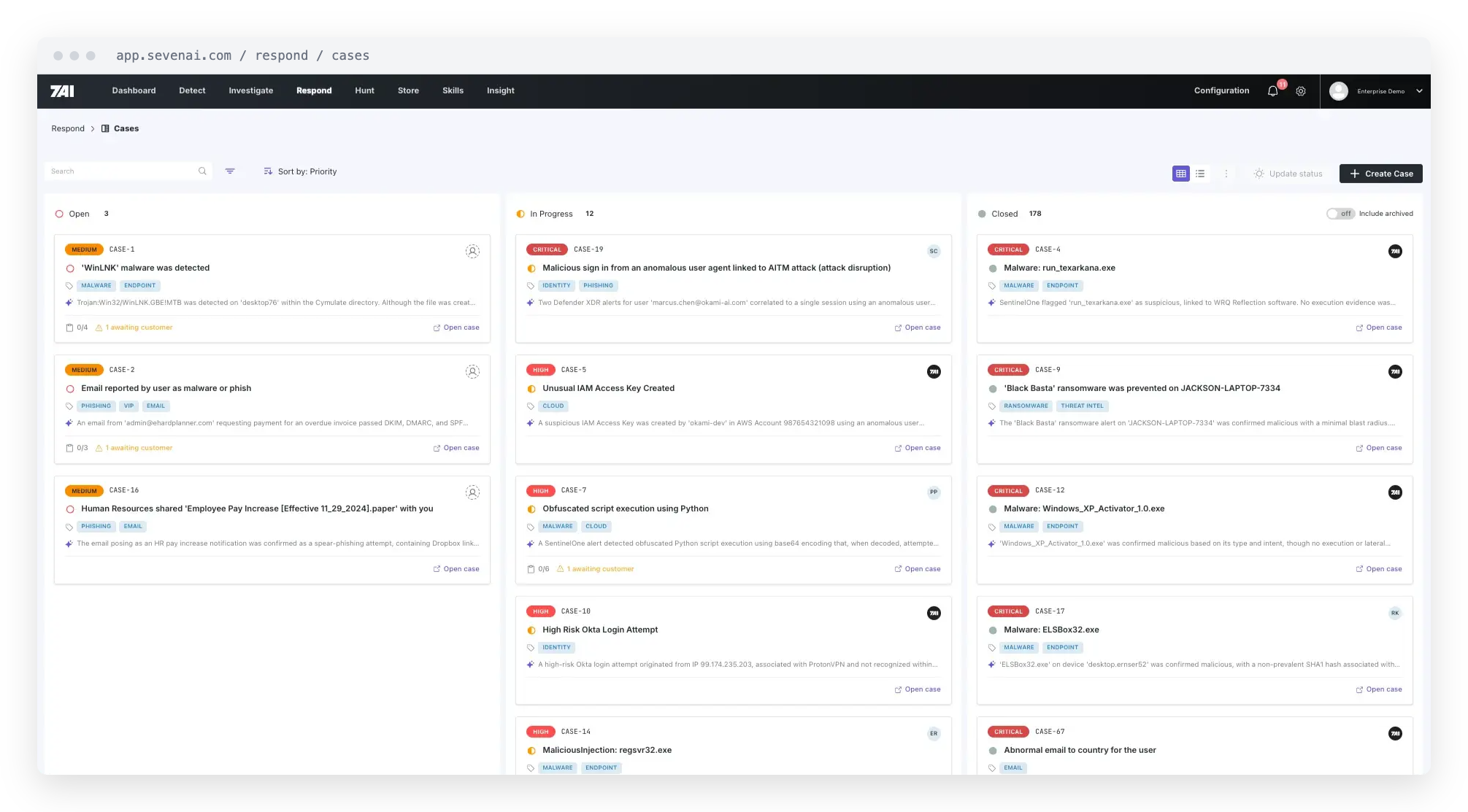Viewport: 1468px width, 812px height.
Task: Open case link on CASE-2
Action: click(456, 448)
